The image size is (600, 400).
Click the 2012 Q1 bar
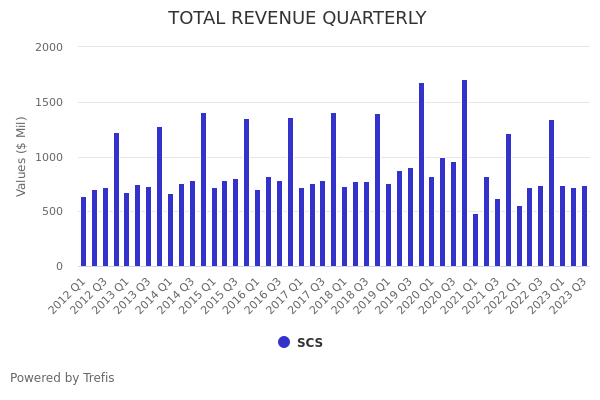tap(84, 232)
